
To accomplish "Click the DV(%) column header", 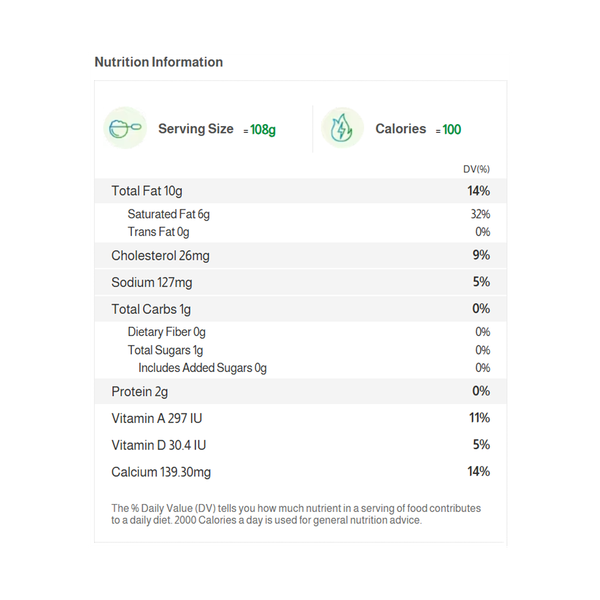I will click(476, 169).
